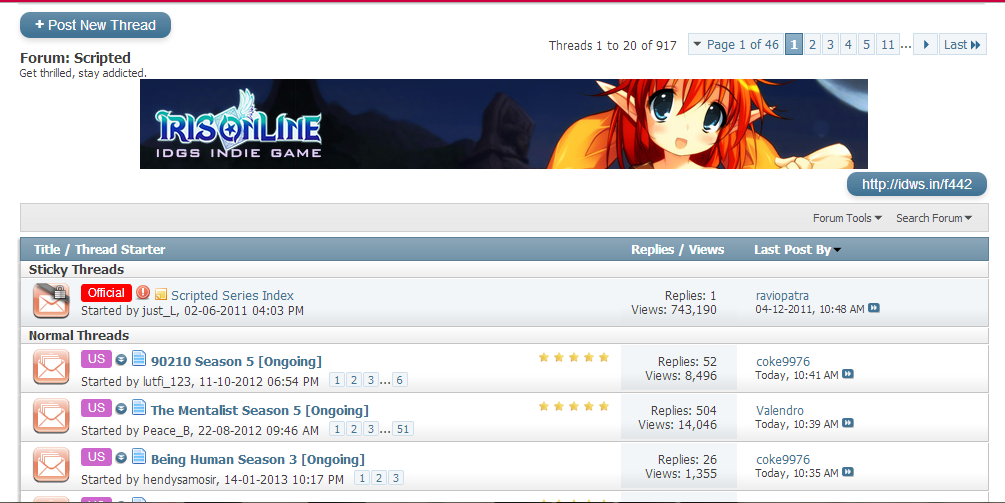Rate stars on the 90210 Season 5 thread
This screenshot has width=1005, height=503.
(x=574, y=357)
